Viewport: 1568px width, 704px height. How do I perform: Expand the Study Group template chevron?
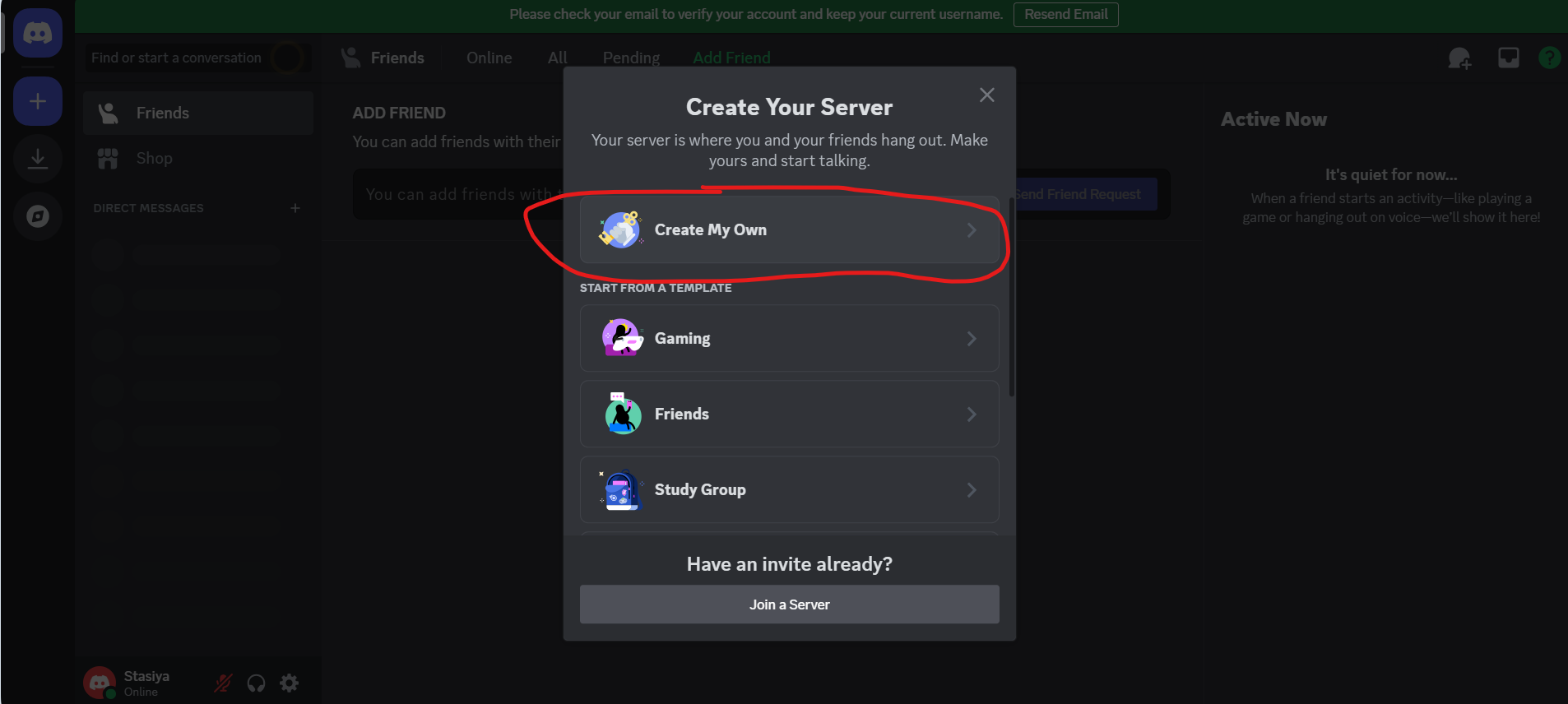[972, 490]
